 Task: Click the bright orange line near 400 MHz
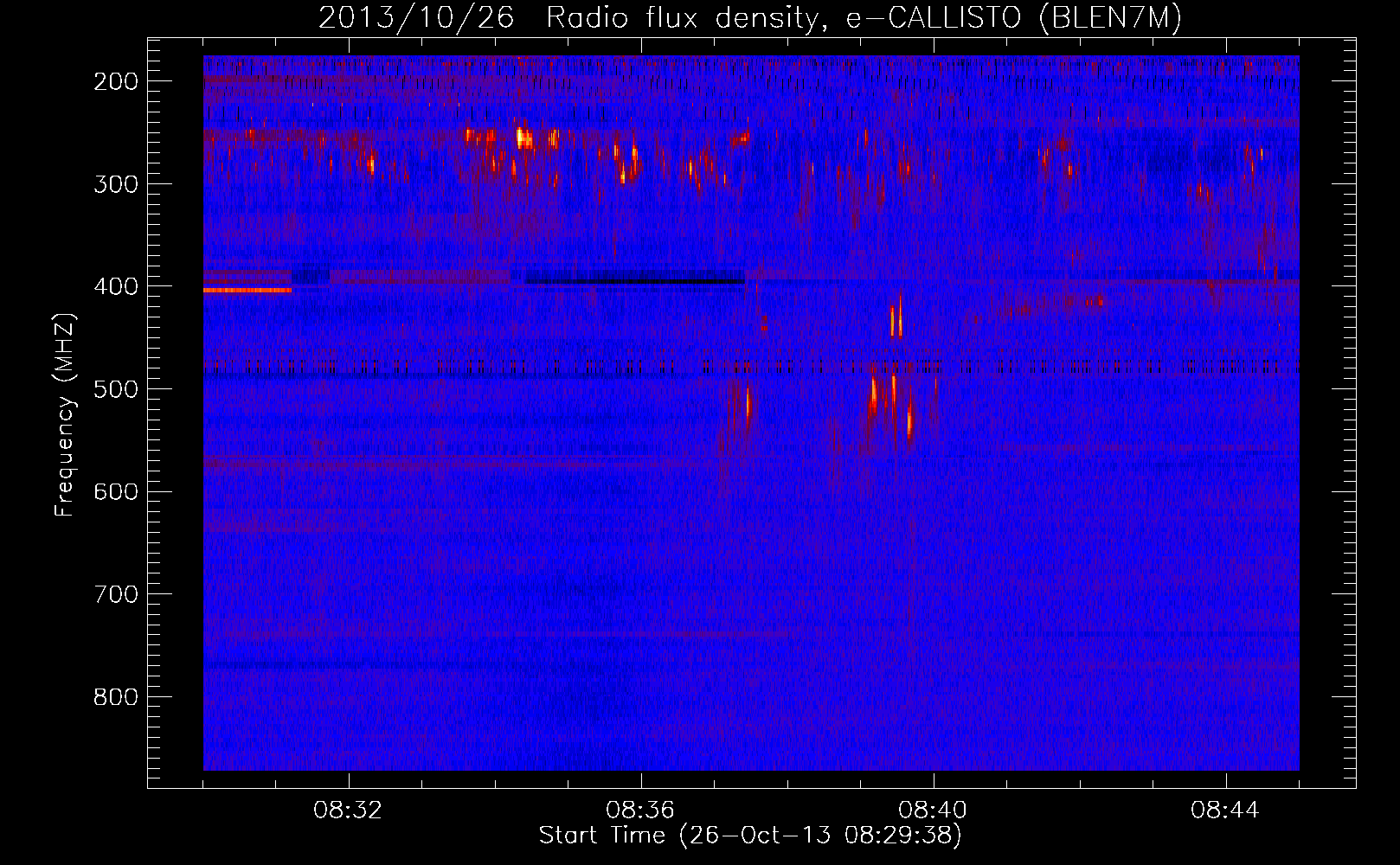247,291
